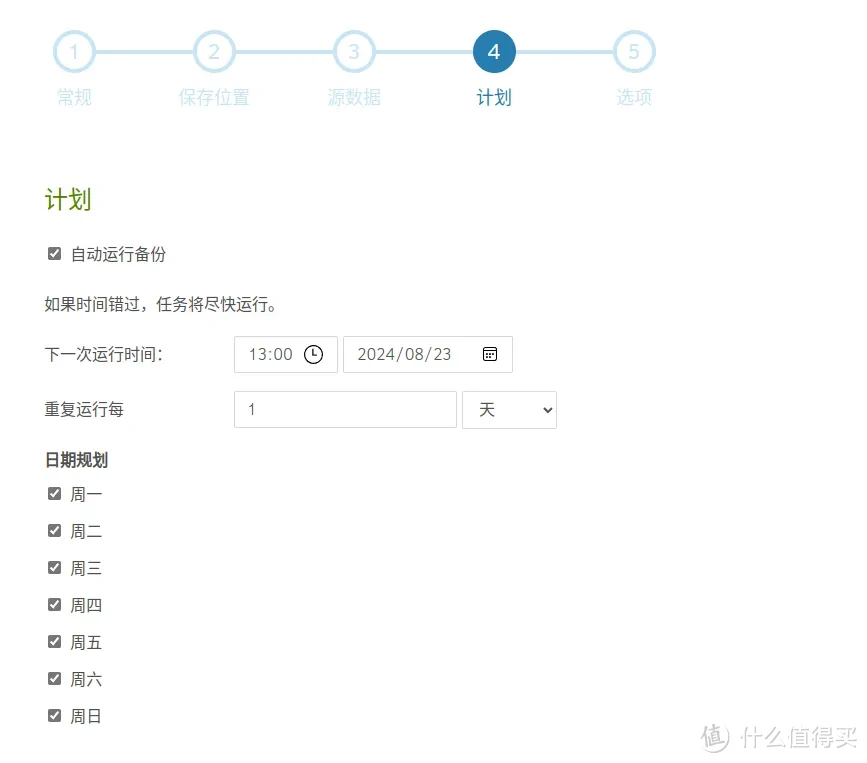The width and height of the screenshot is (867, 763).
Task: Click the 计划 section heading
Action: click(67, 198)
